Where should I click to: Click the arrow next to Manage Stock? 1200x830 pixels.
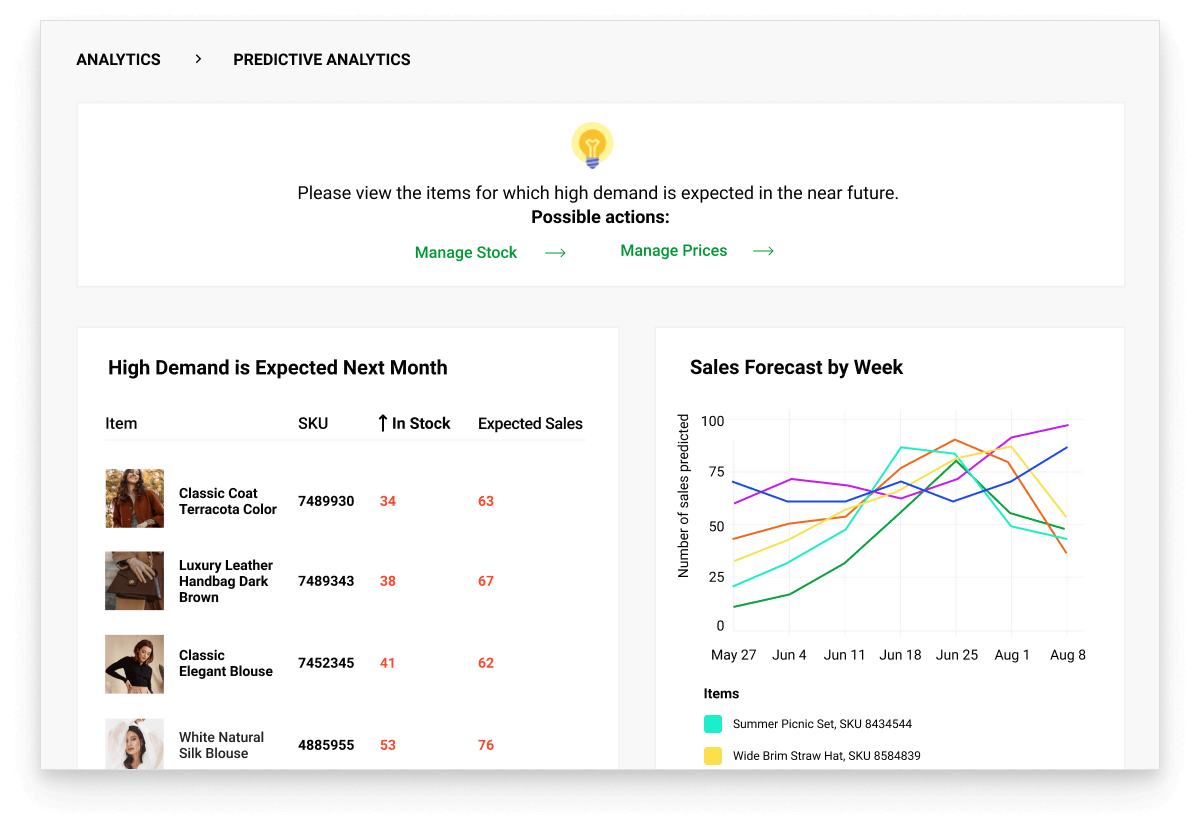coord(555,253)
